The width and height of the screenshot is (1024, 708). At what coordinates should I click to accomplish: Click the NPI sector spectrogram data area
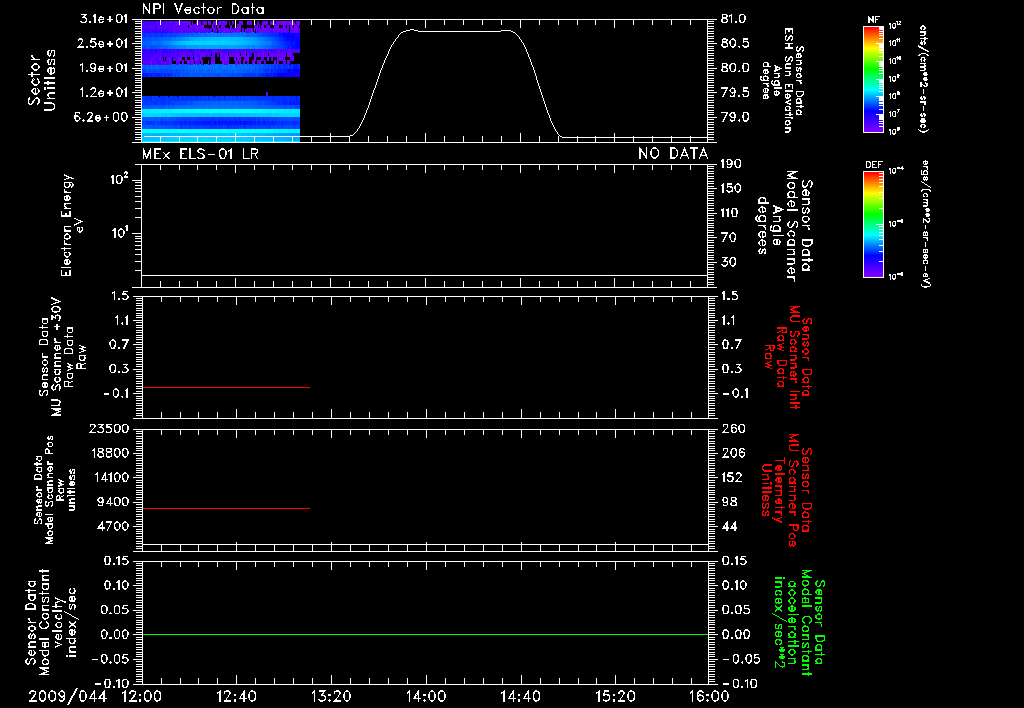click(221, 81)
